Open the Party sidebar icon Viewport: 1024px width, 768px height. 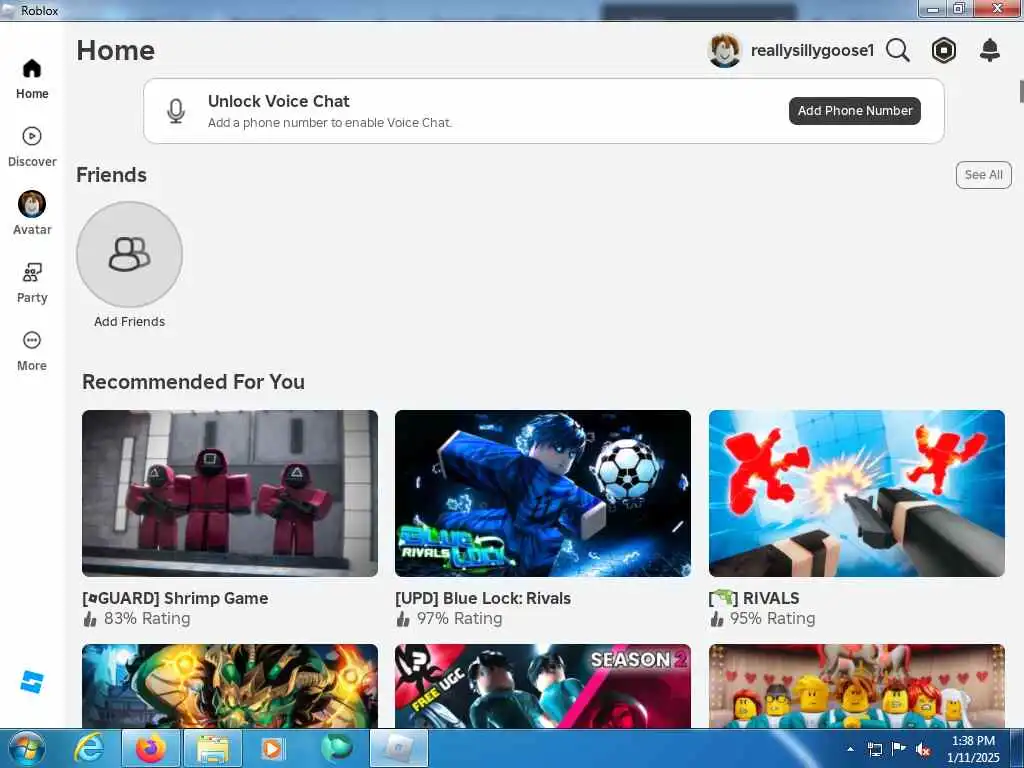[x=32, y=272]
